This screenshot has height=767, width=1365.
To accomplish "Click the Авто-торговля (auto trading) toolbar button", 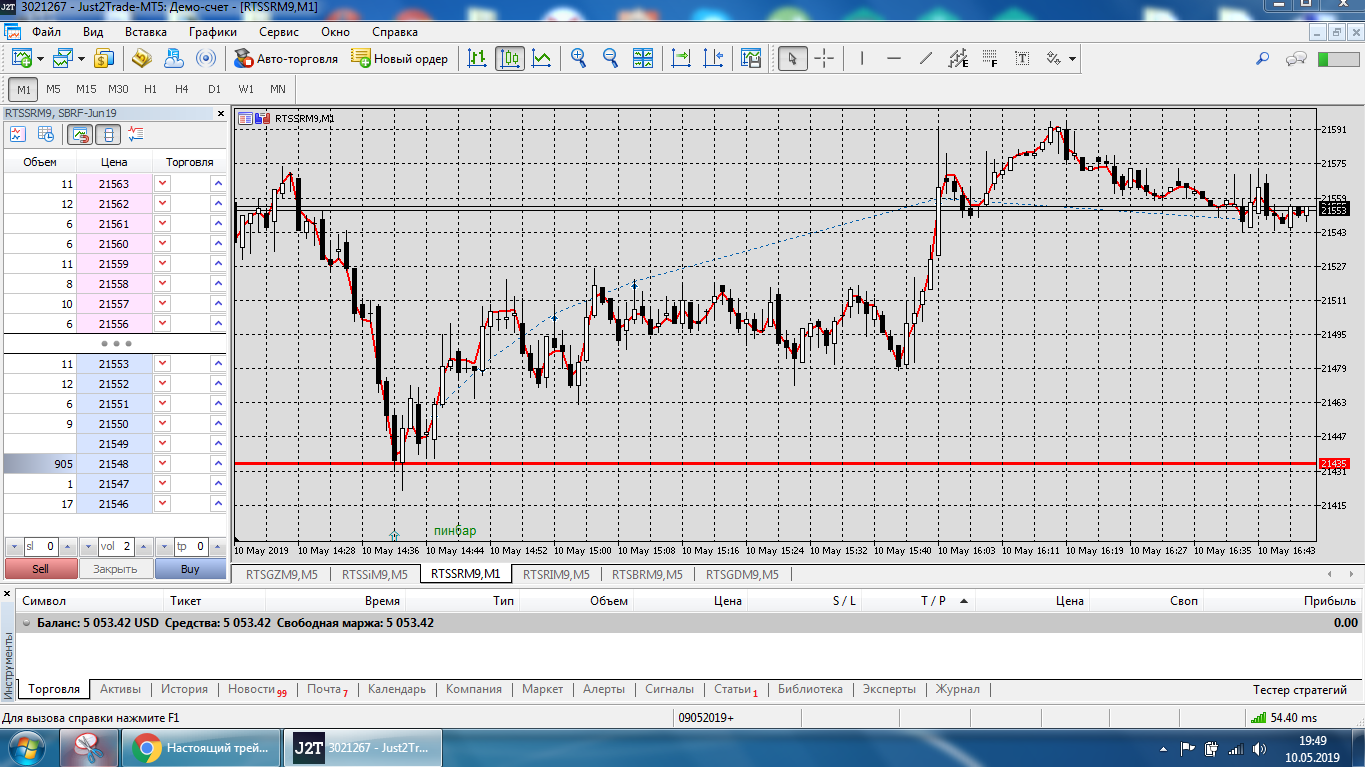I will 286,59.
